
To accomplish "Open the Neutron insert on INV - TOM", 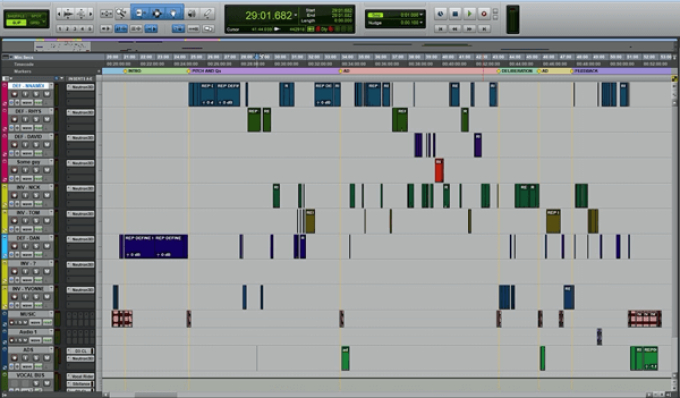I will [x=81, y=214].
